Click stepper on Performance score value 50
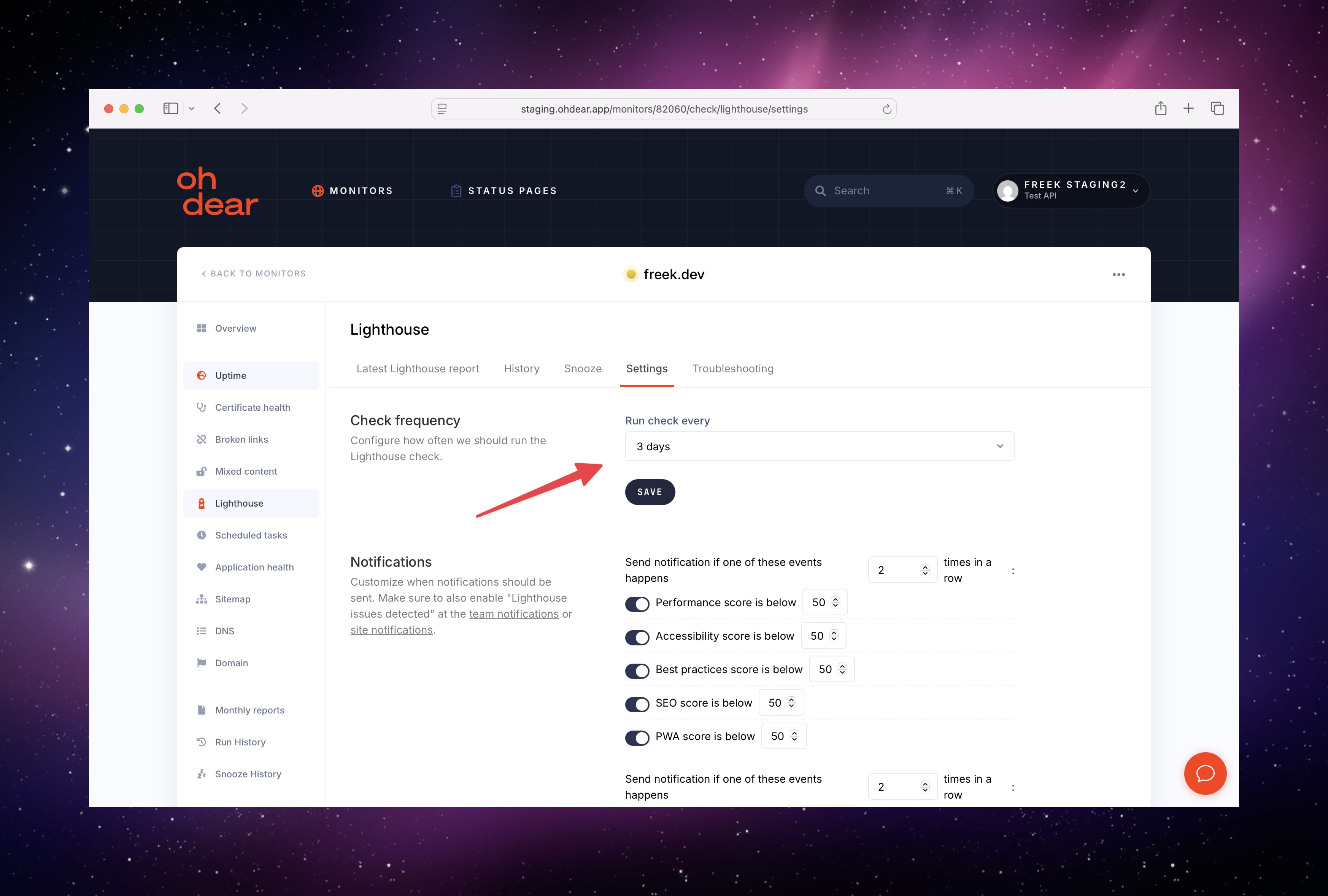 (836, 602)
